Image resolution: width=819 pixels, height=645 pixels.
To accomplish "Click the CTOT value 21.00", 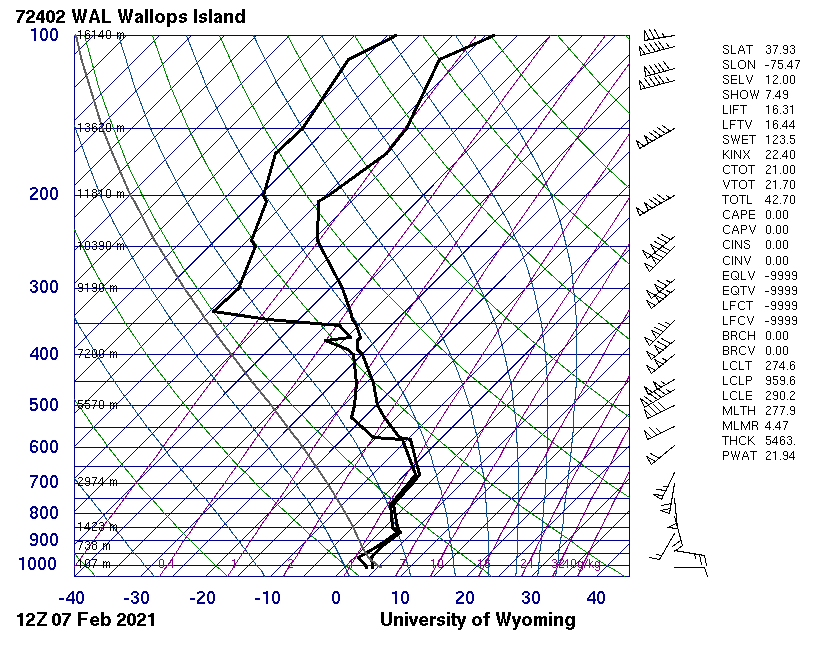I will 780,170.
